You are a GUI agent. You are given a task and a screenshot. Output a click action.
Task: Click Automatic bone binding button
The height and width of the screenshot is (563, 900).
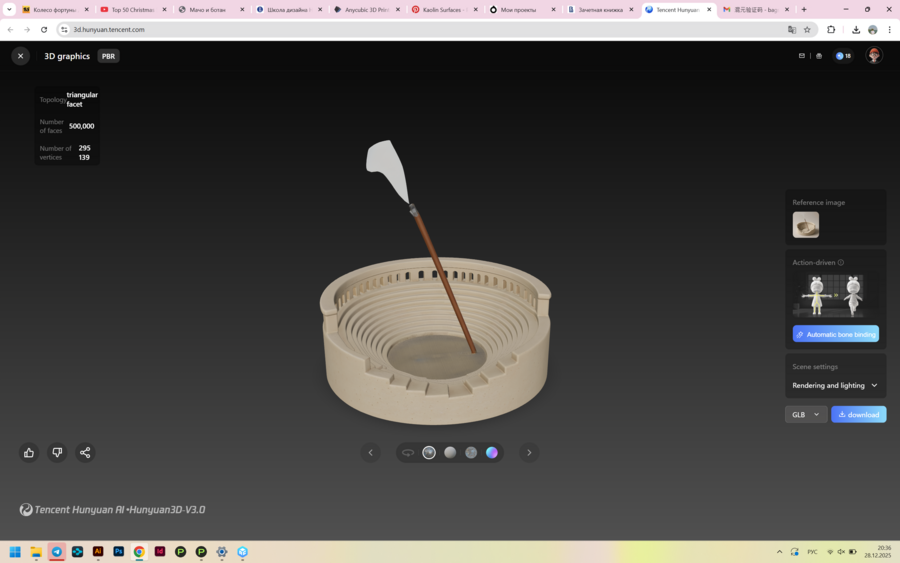(835, 334)
